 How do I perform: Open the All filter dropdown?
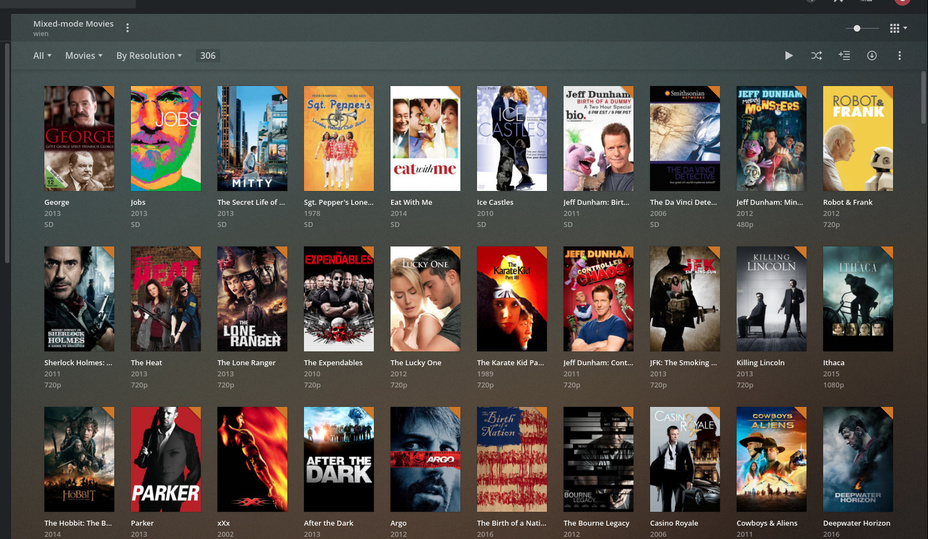(x=42, y=56)
